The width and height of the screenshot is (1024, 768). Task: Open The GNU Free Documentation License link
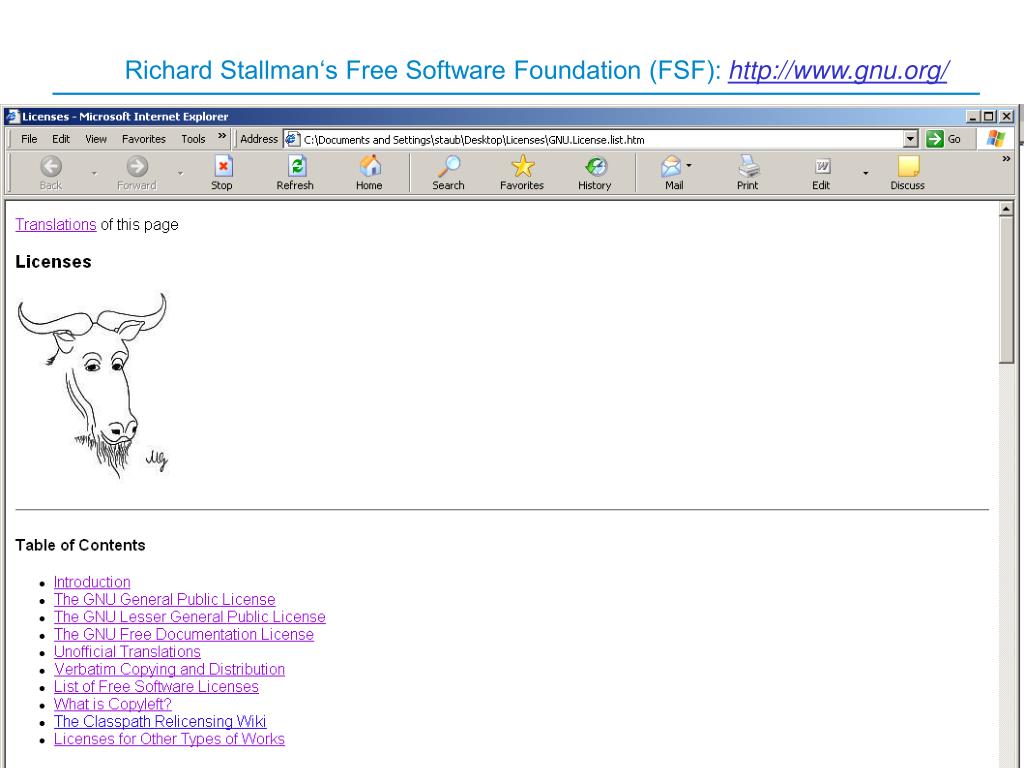pyautogui.click(x=184, y=634)
